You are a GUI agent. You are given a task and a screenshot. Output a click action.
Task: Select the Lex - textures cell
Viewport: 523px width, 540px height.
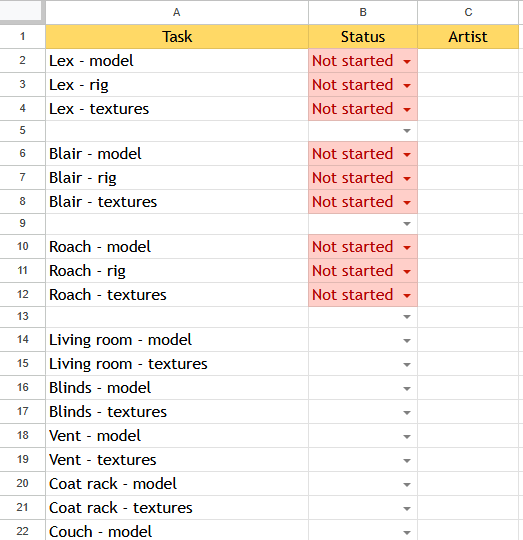tap(177, 109)
